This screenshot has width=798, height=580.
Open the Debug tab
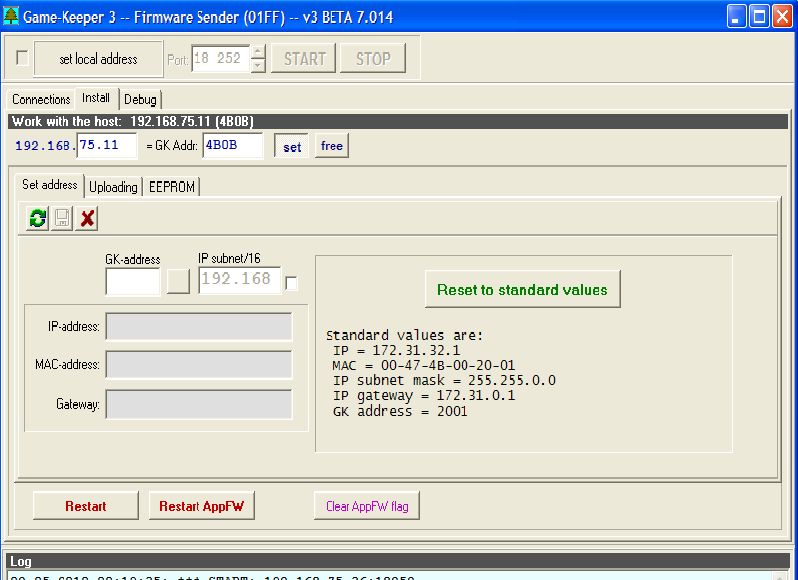click(140, 100)
